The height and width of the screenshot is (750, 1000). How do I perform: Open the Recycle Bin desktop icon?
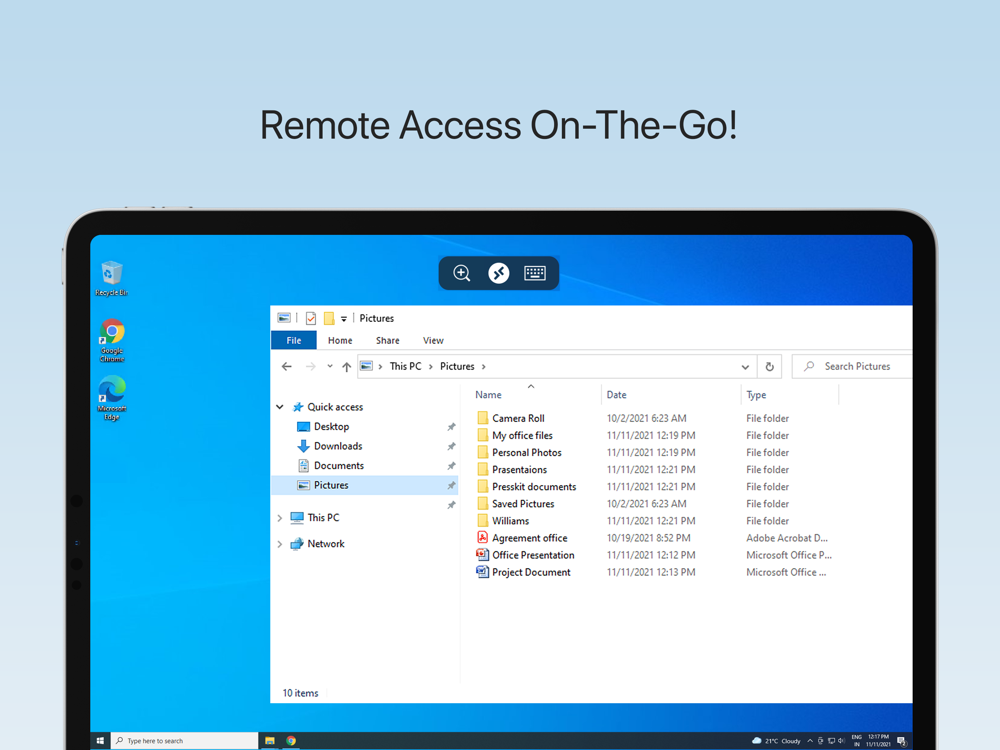pyautogui.click(x=112, y=279)
